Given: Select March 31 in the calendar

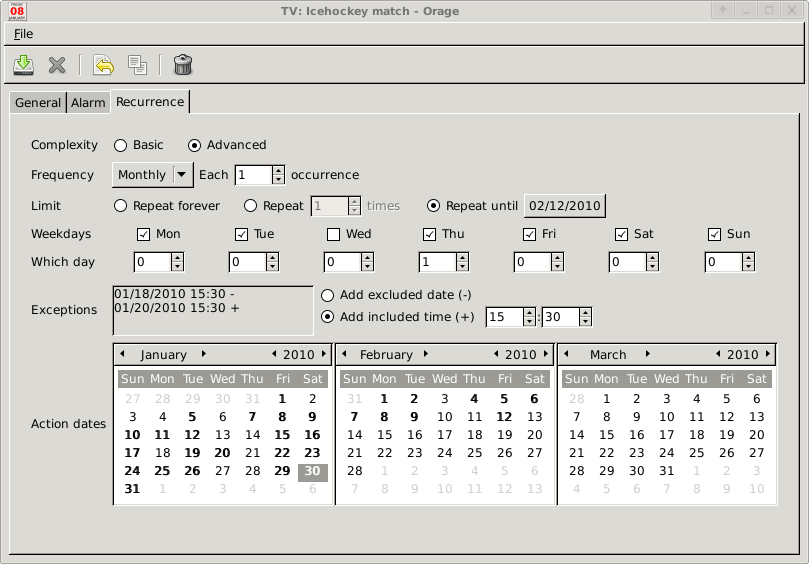Looking at the screenshot, I should pyautogui.click(x=666, y=471).
